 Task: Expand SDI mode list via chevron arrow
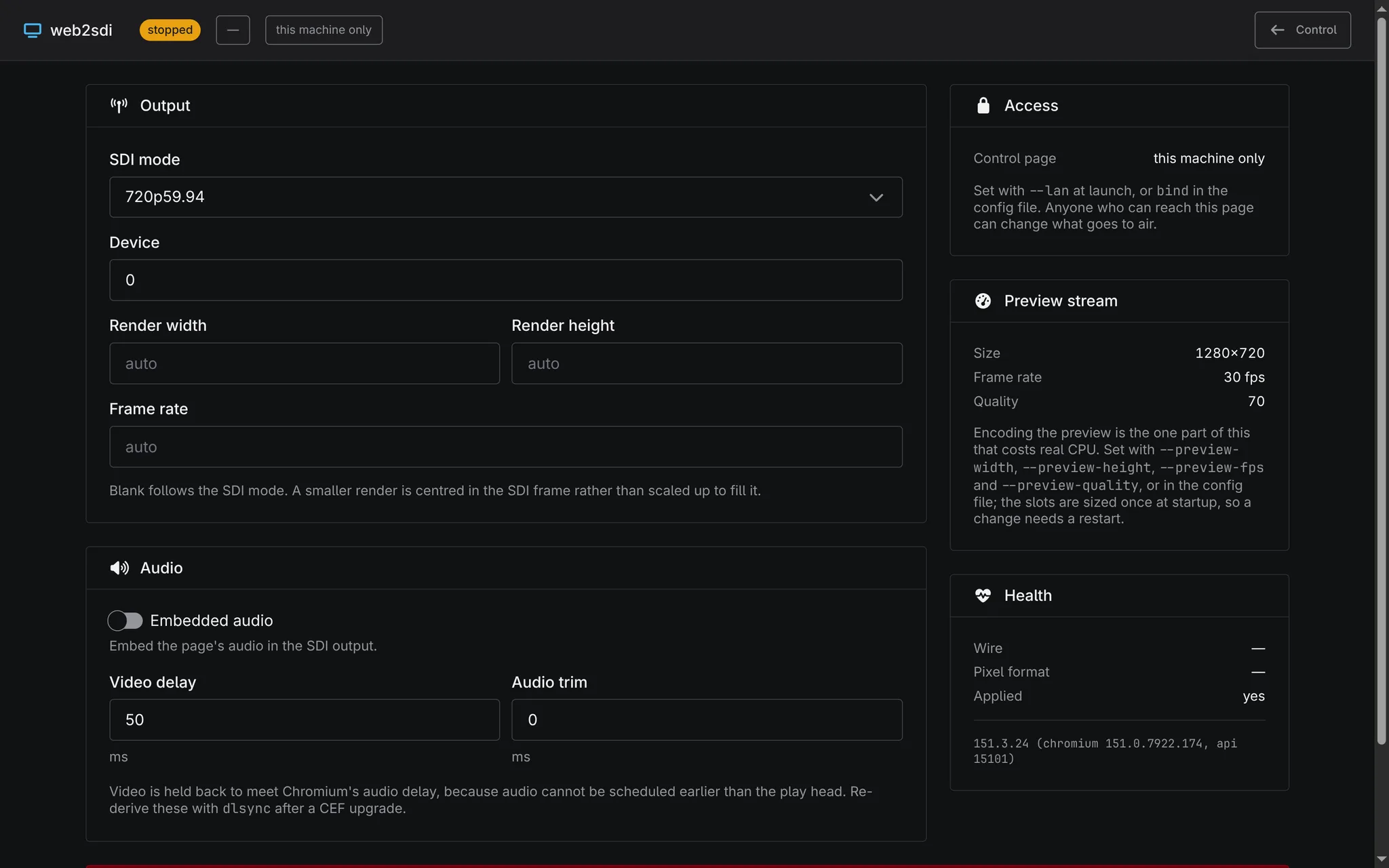(x=876, y=198)
